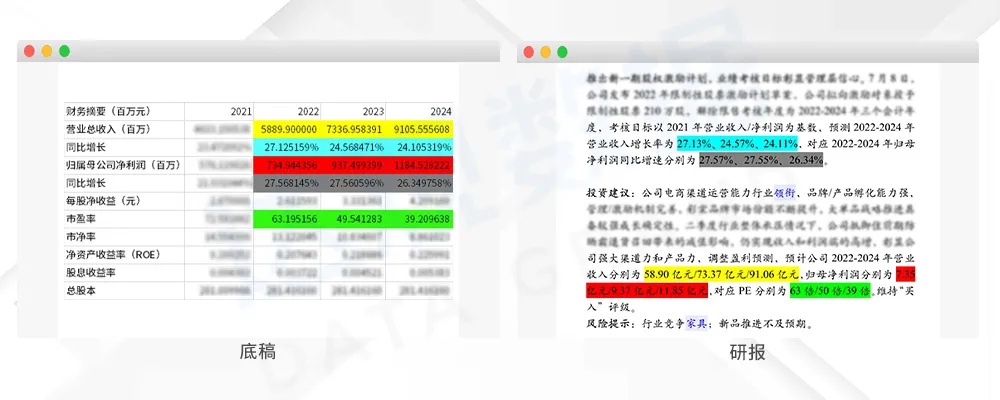Click green cell 39.209638
This screenshot has height=400, width=1000.
(420, 219)
